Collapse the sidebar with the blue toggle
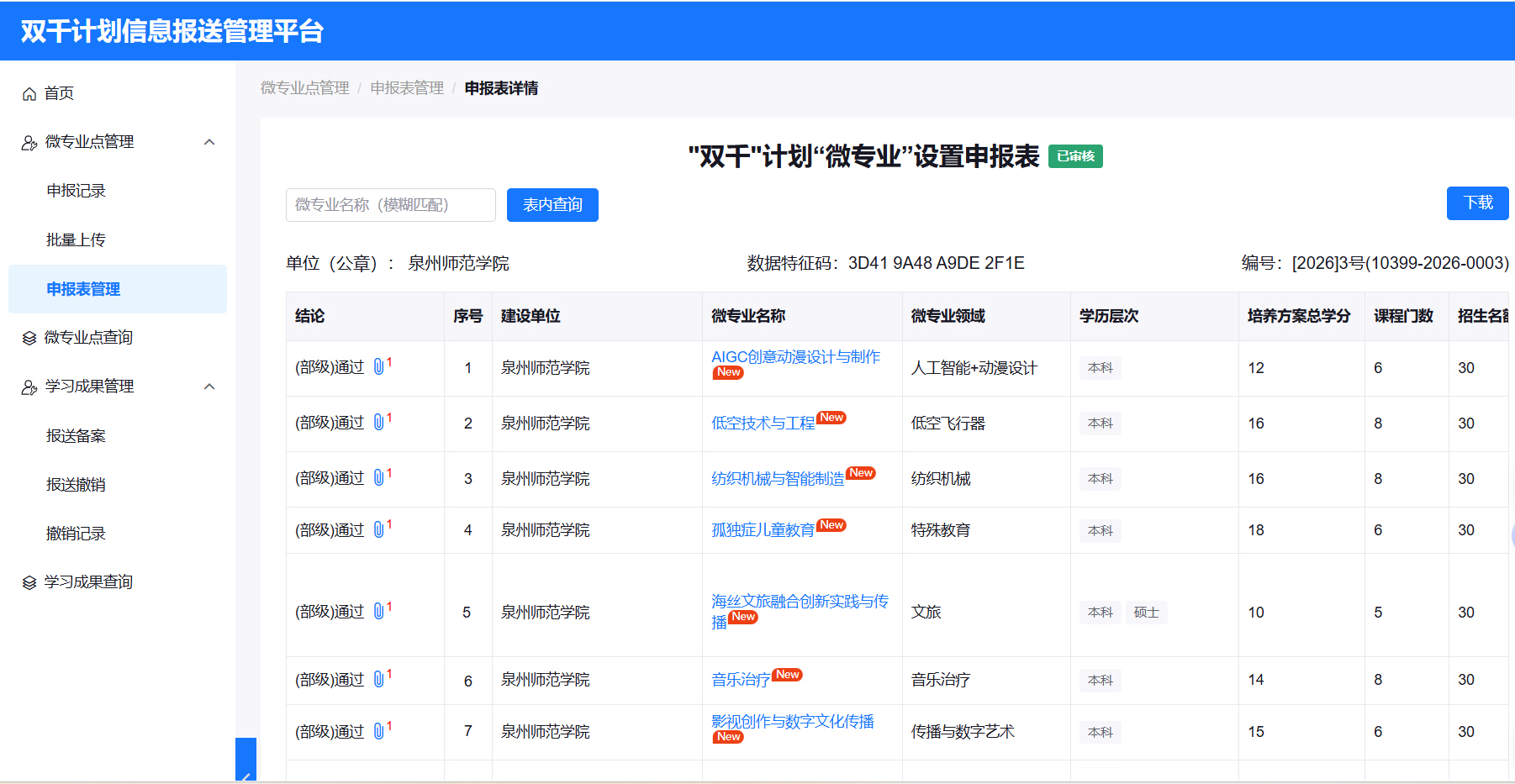This screenshot has height=784, width=1515. click(245, 760)
